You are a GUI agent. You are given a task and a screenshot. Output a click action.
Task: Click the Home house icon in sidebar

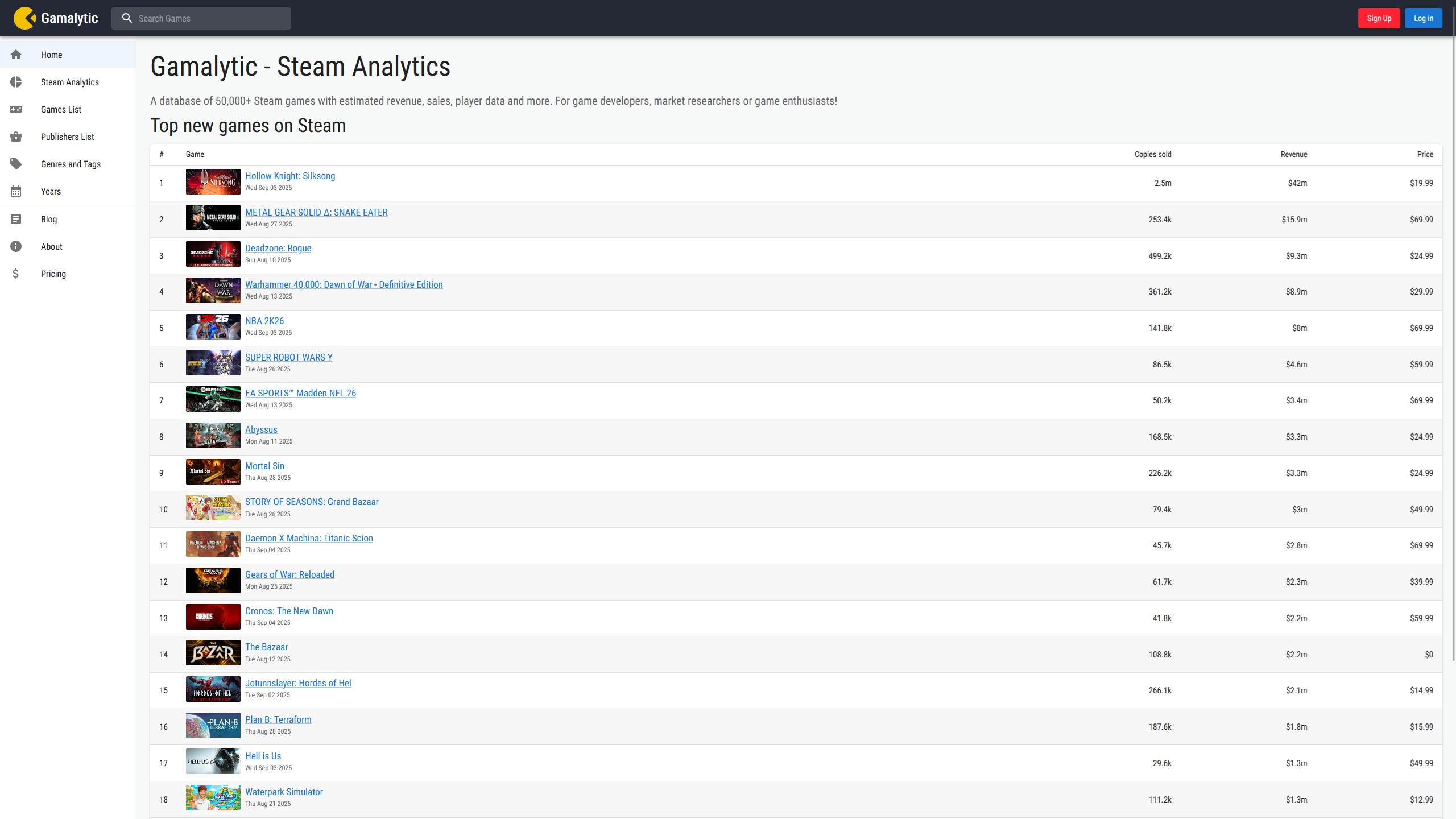point(16,55)
